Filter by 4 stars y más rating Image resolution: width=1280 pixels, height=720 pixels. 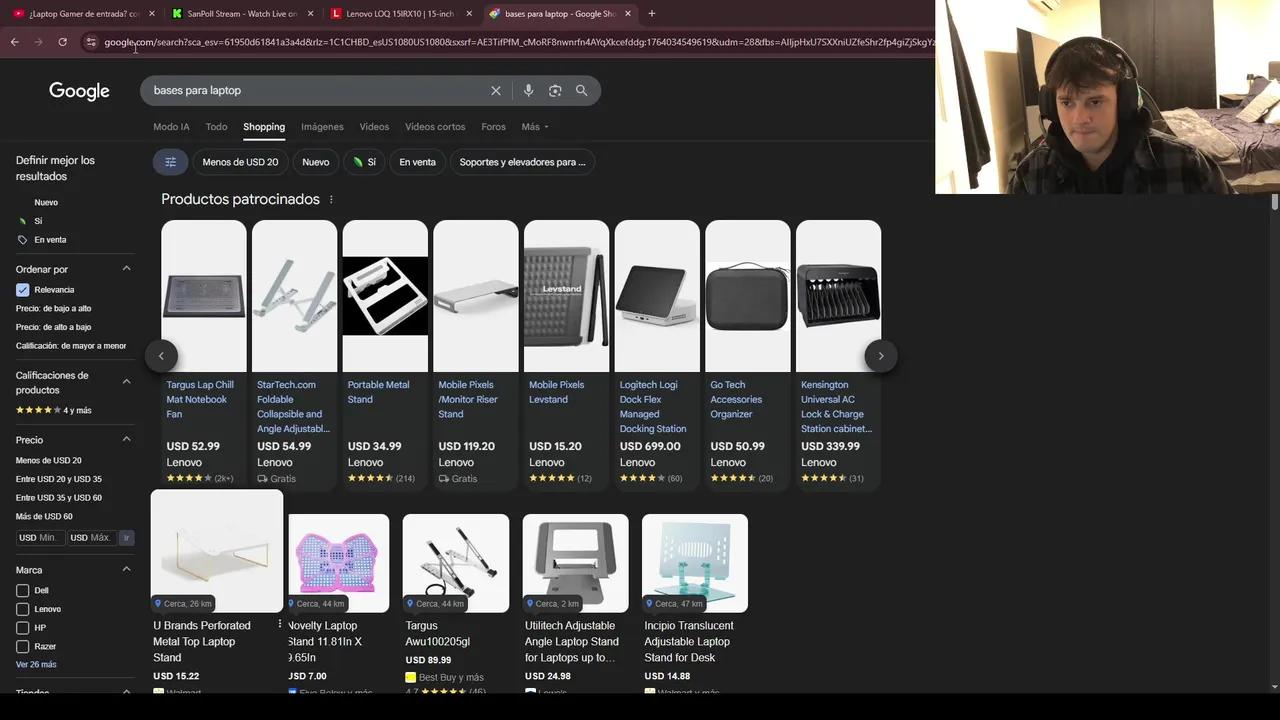coord(53,410)
